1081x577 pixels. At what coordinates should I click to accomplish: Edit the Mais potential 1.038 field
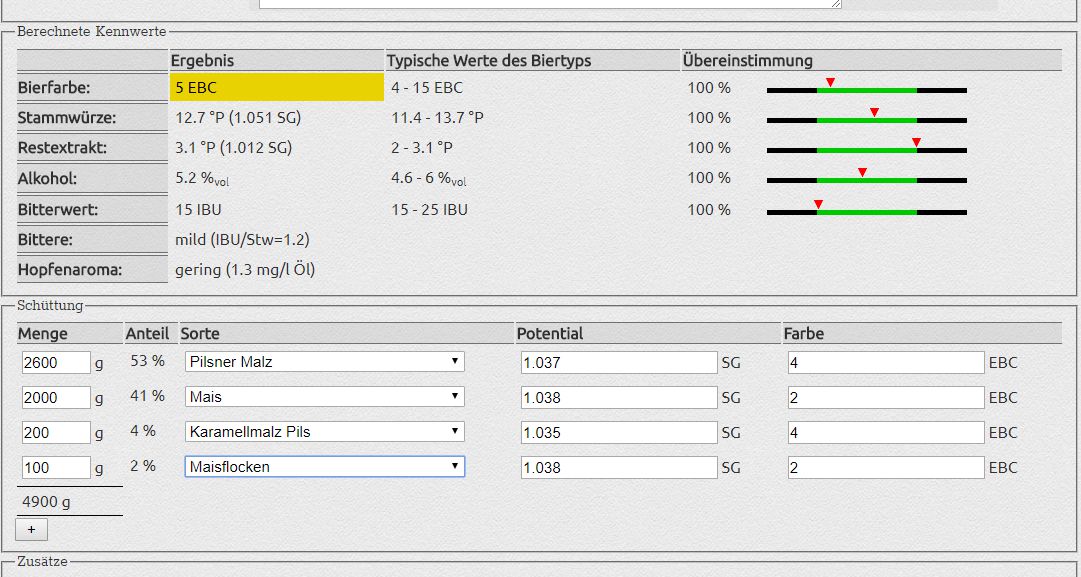point(618,398)
